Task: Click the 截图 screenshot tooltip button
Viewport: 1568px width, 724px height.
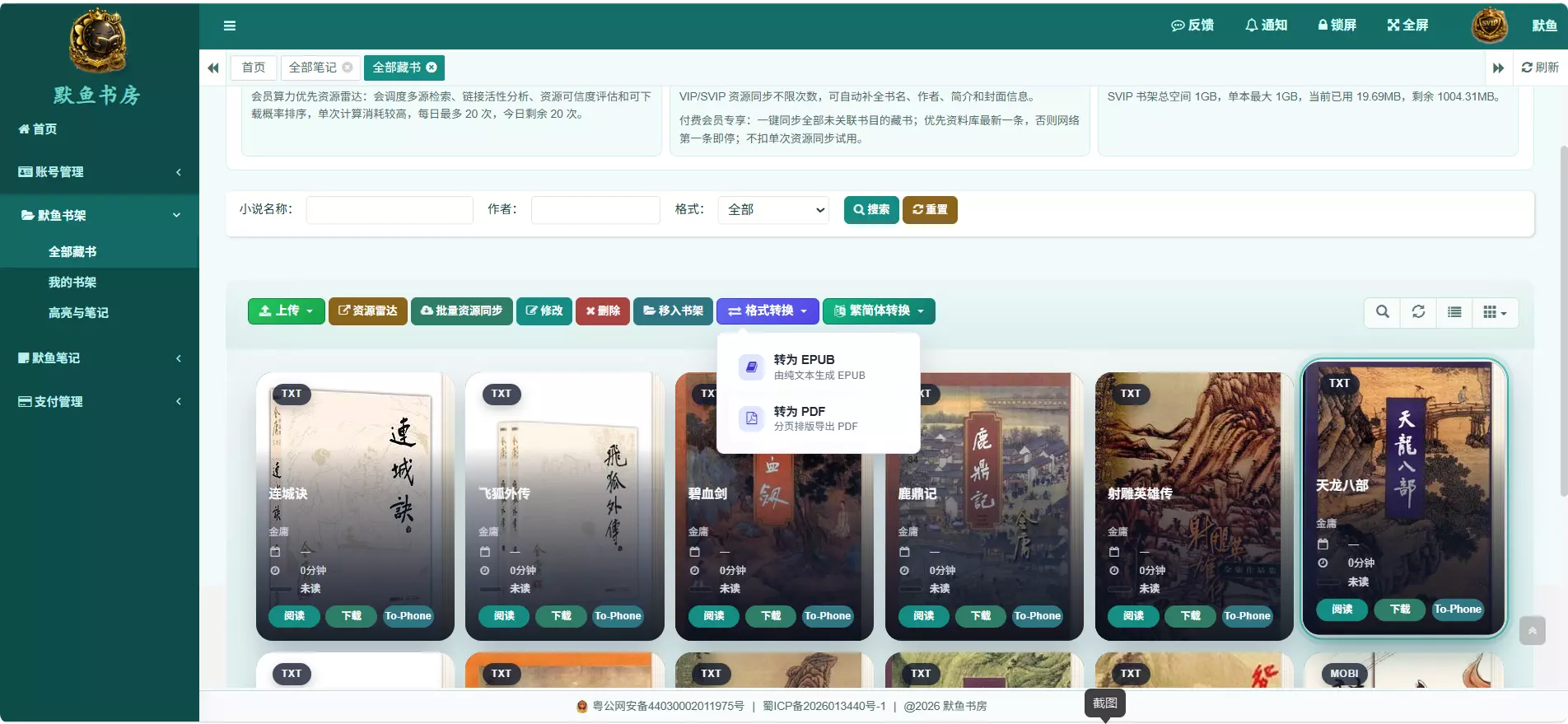Action: click(x=1105, y=704)
